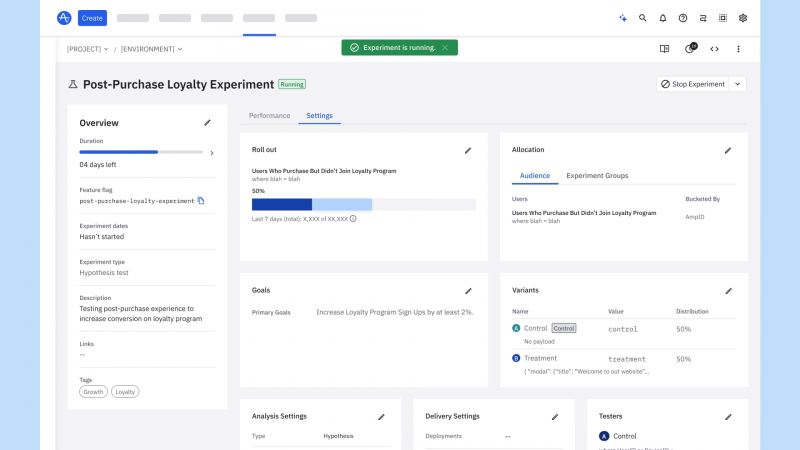800x450 pixels.
Task: Open the search magnifier icon
Action: 642,18
